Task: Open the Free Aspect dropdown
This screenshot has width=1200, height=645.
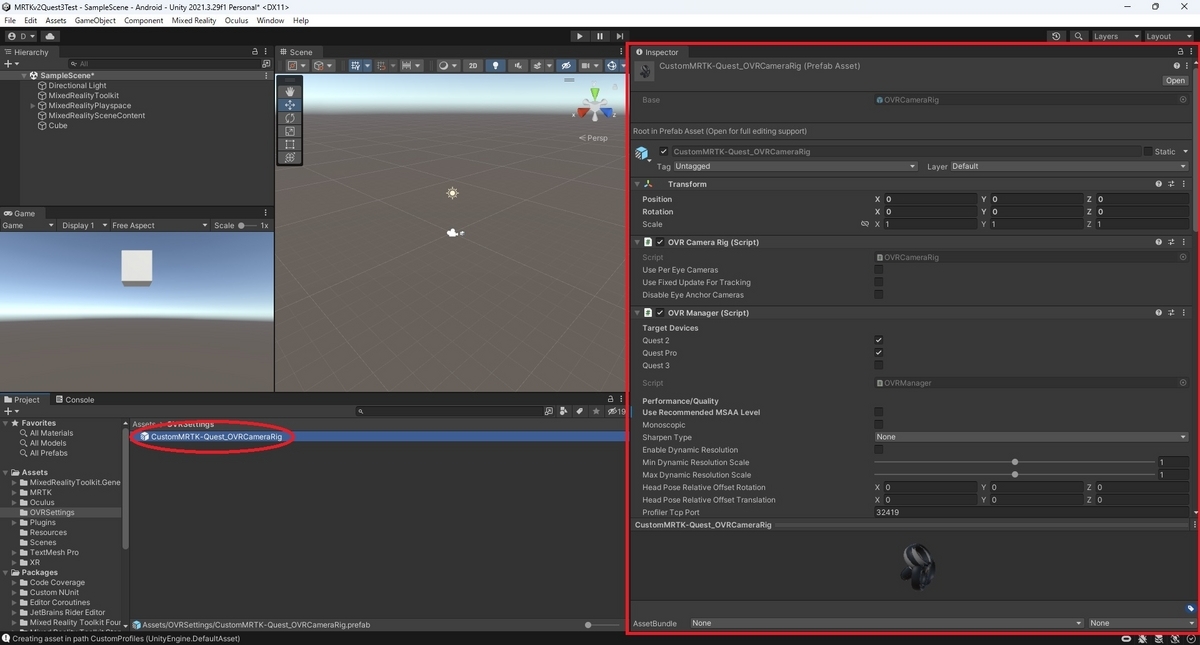Action: click(x=158, y=226)
